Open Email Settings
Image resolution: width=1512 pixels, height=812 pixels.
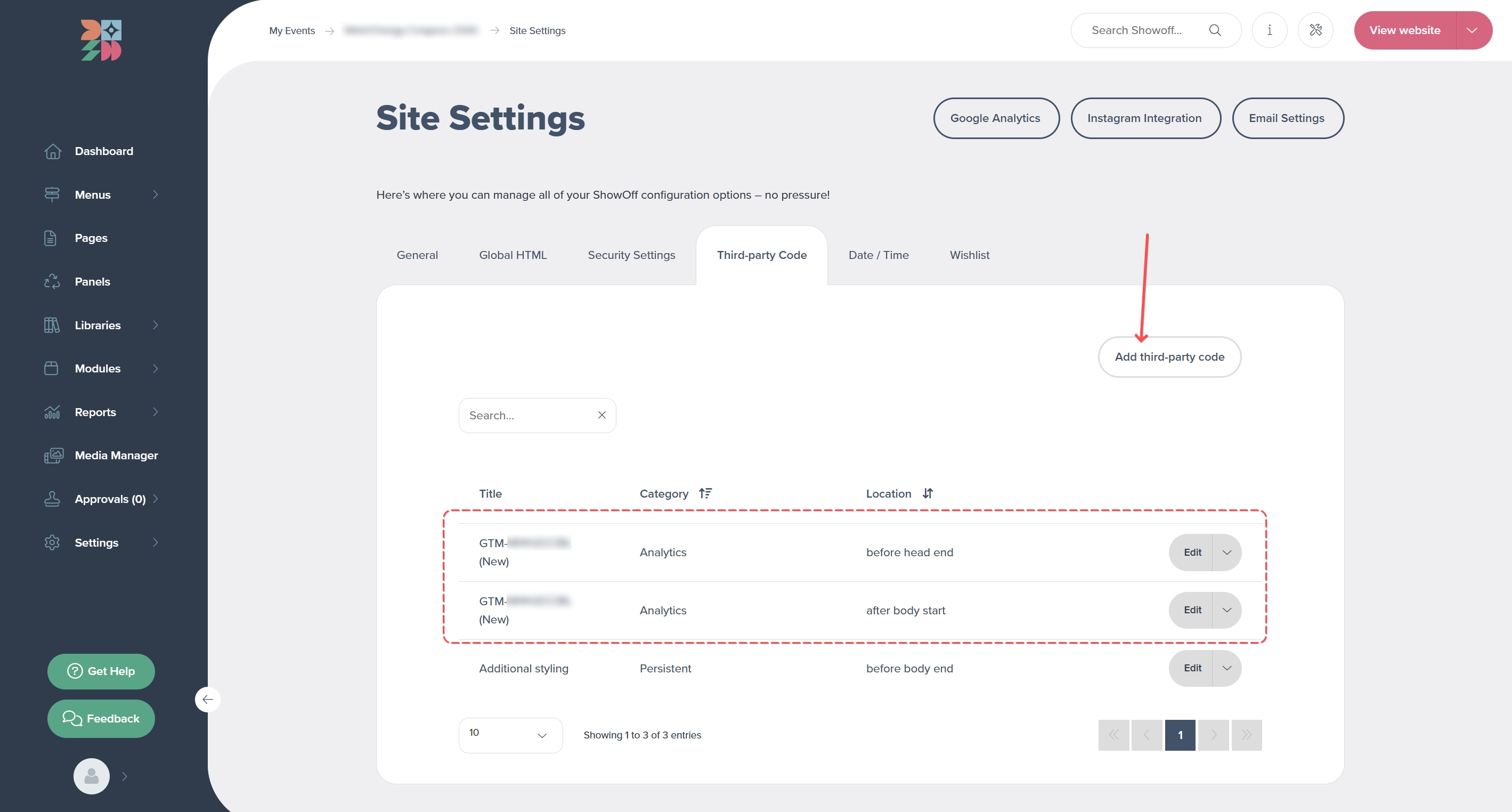click(x=1287, y=118)
